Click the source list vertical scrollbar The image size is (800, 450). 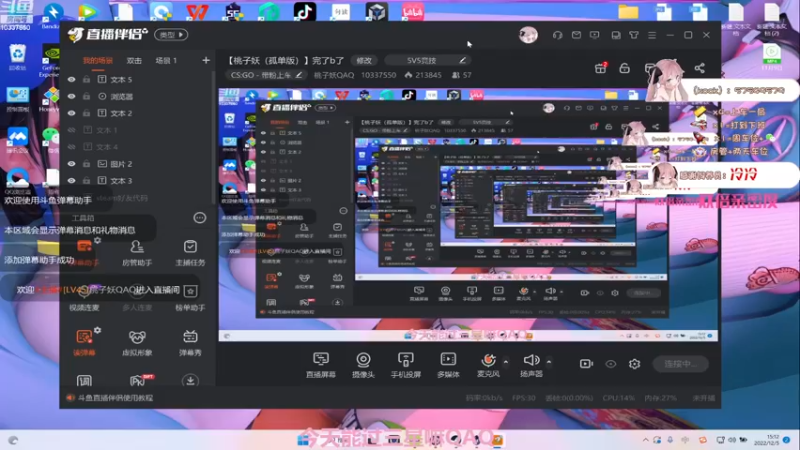click(x=214, y=137)
